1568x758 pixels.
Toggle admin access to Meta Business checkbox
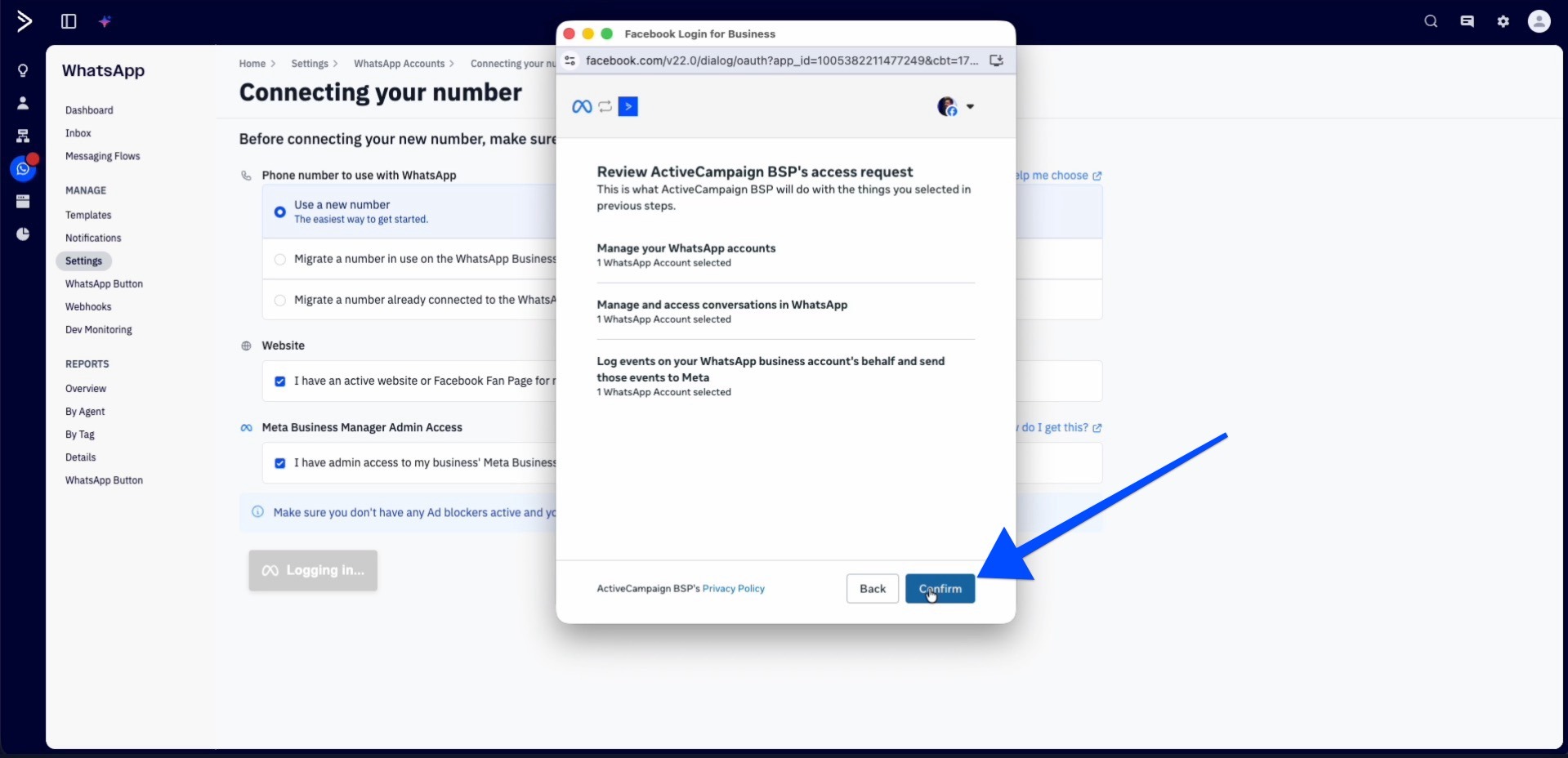pyautogui.click(x=280, y=463)
